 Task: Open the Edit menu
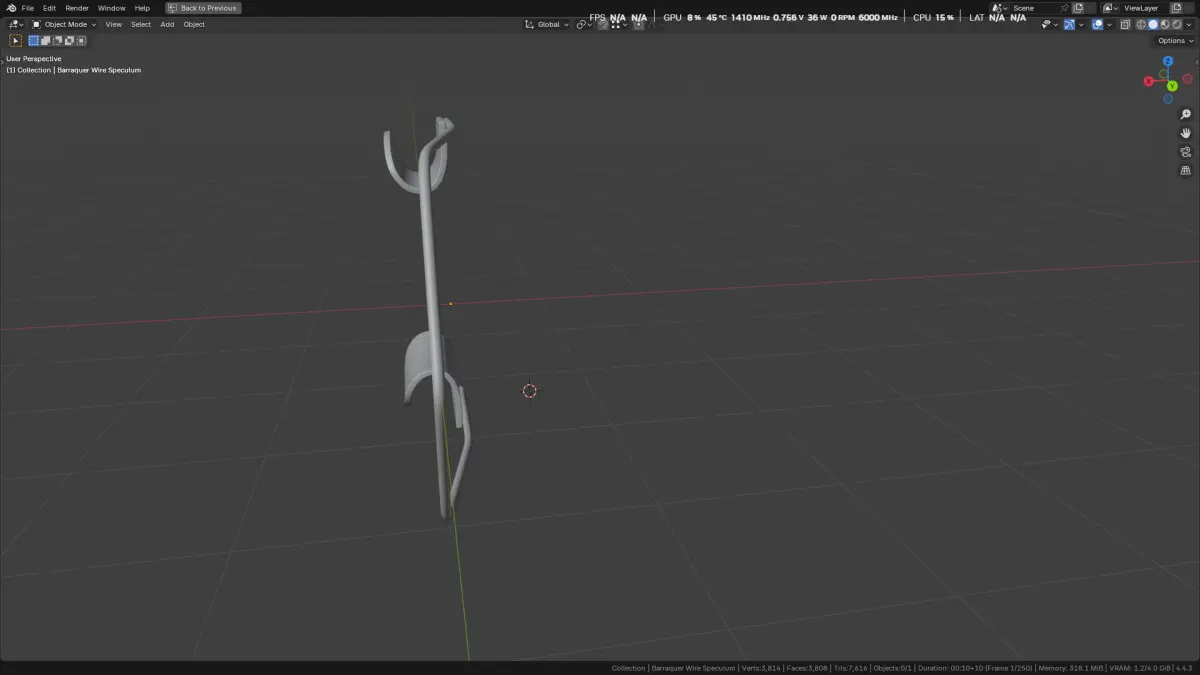tap(49, 8)
